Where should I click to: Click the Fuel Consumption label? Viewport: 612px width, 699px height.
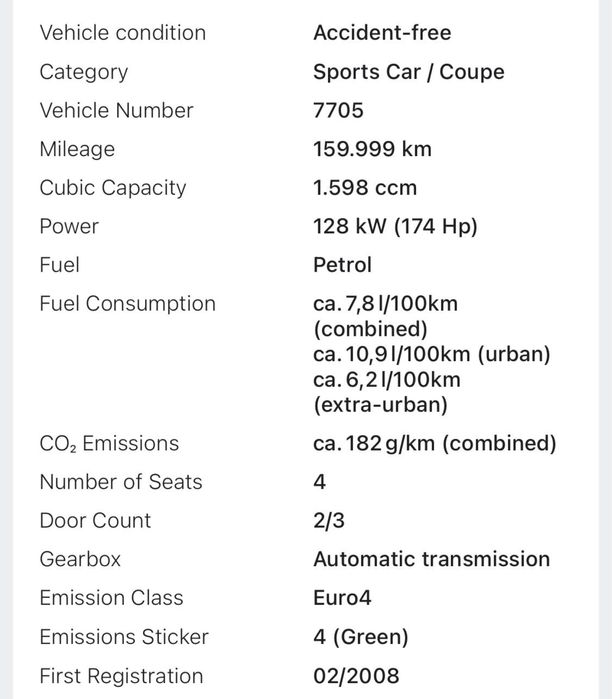tap(127, 304)
